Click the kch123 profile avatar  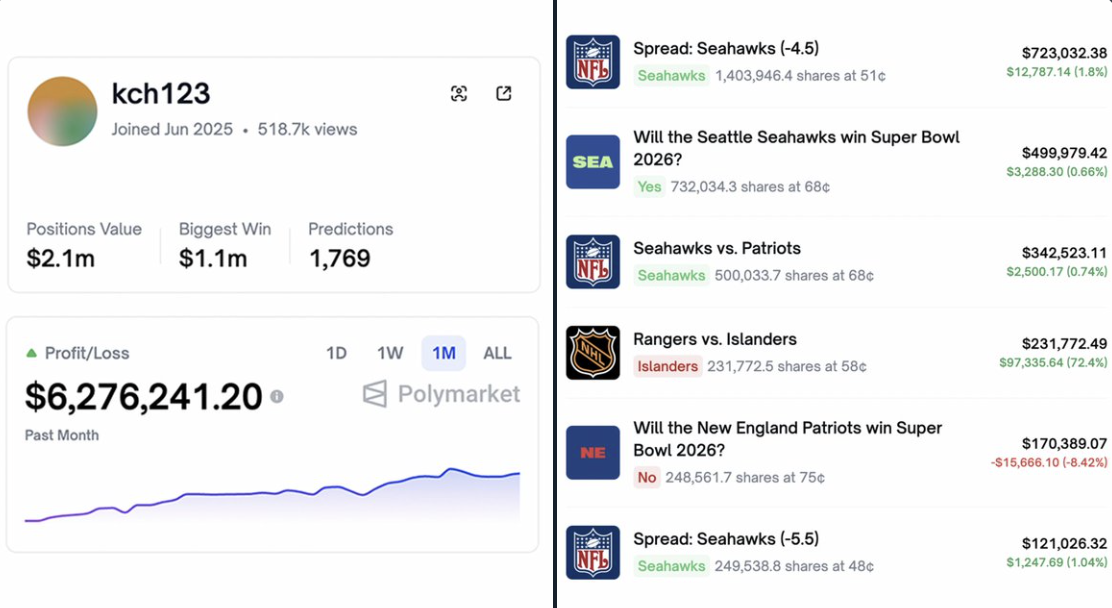click(62, 111)
